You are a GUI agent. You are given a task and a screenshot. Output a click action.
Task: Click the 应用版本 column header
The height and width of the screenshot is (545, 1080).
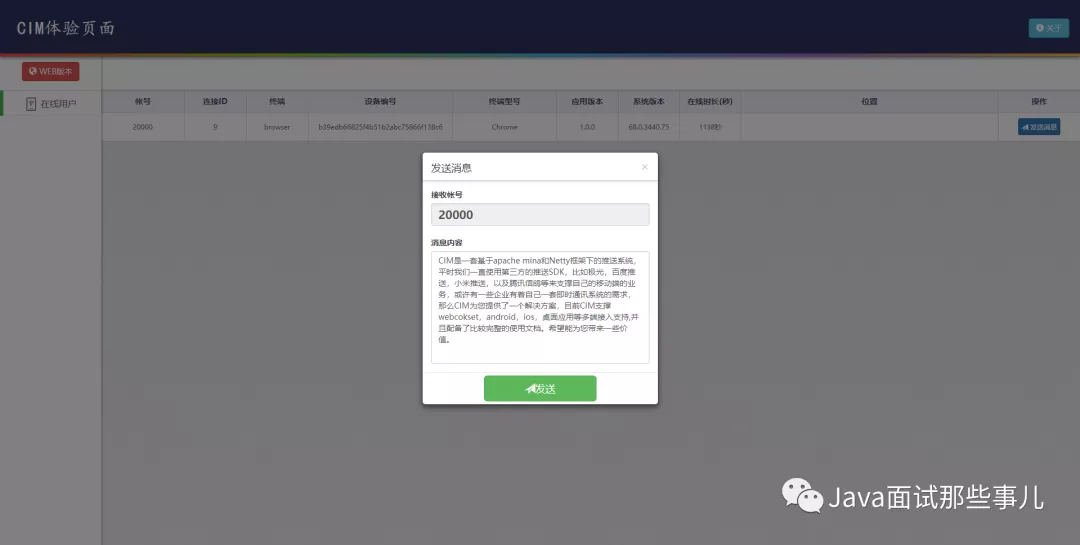pyautogui.click(x=587, y=101)
